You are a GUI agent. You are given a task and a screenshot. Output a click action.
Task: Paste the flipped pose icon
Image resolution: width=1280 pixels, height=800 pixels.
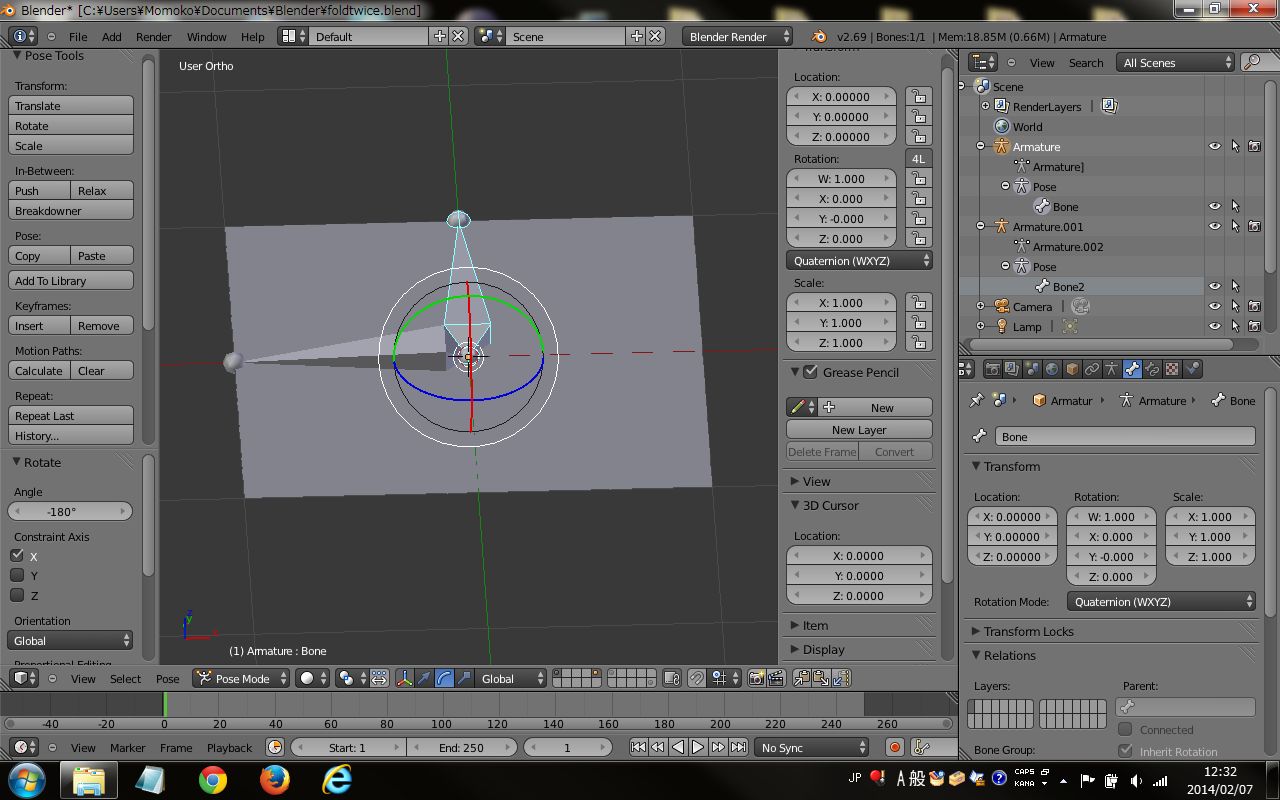(x=840, y=678)
